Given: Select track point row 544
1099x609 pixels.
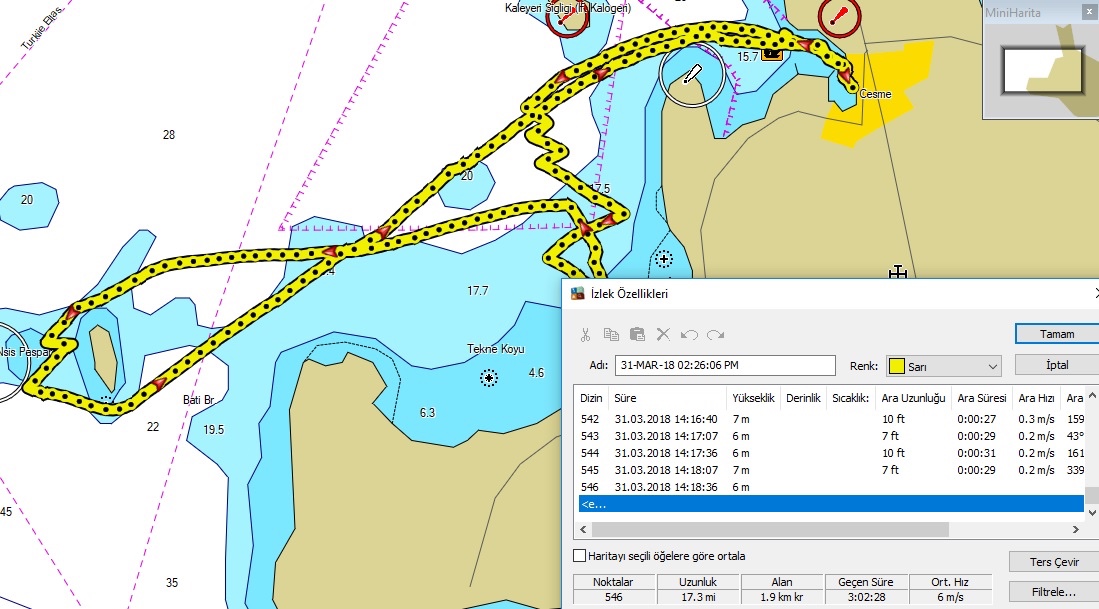Looking at the screenshot, I should point(831,453).
